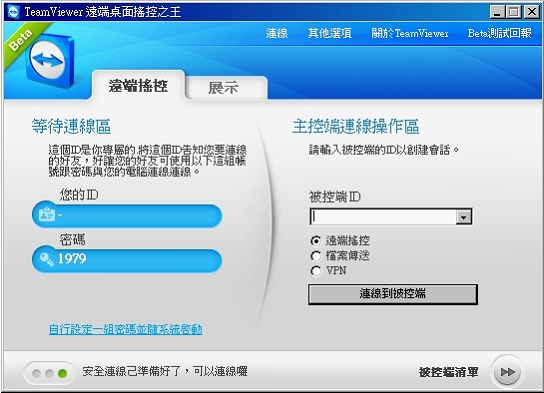Image resolution: width=544 pixels, height=393 pixels.
Task: Click the 等待連線區 heading
Action: click(71, 126)
